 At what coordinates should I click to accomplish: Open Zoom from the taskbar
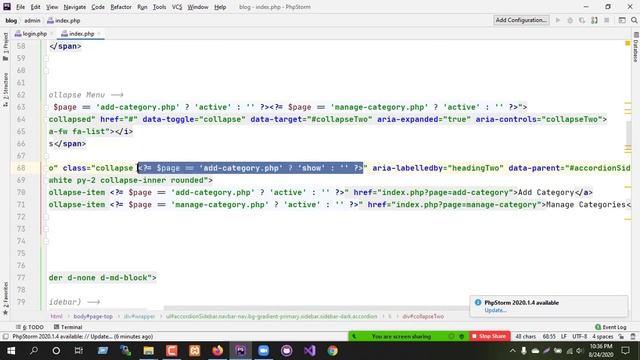point(263,351)
